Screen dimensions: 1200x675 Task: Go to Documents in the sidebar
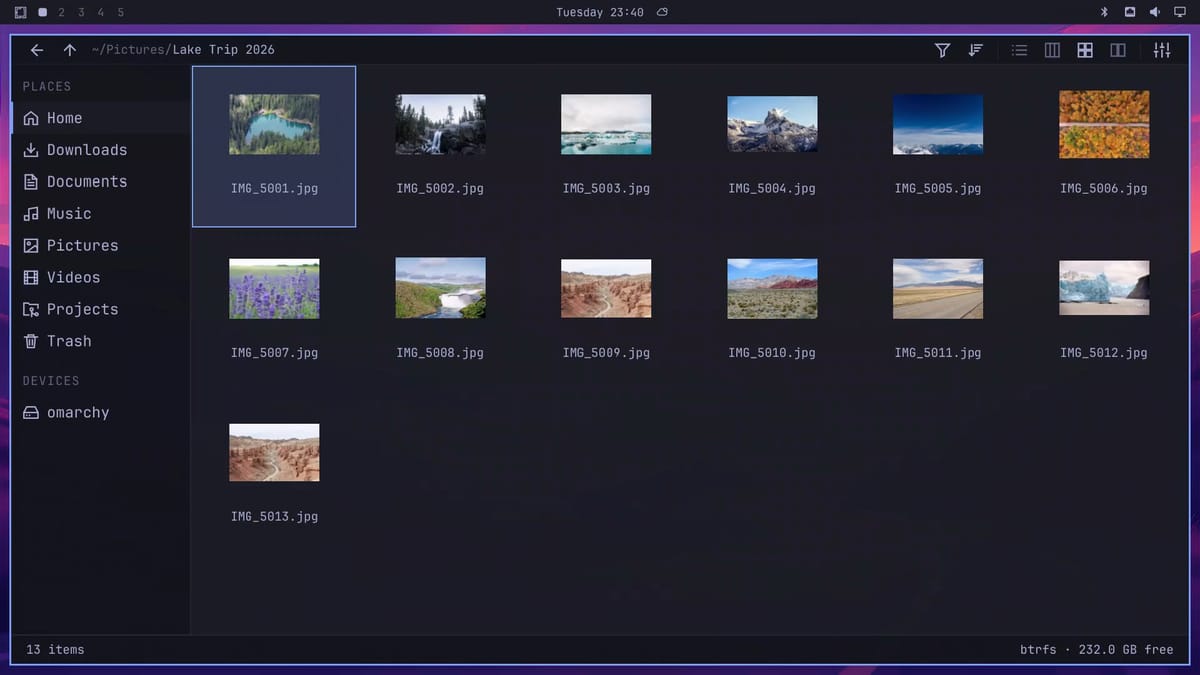pyautogui.click(x=101, y=182)
